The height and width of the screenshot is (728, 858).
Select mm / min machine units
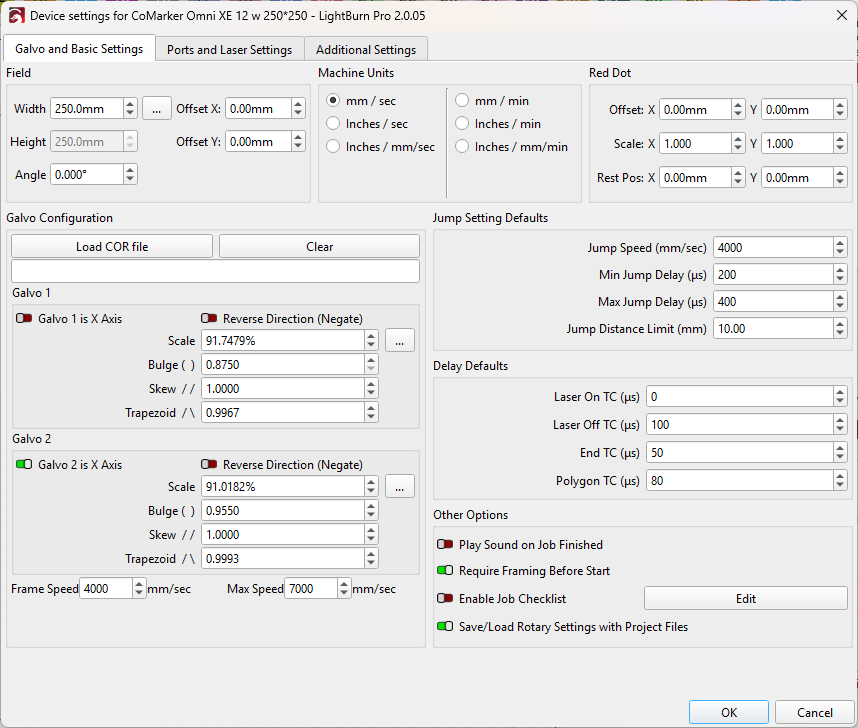click(462, 101)
